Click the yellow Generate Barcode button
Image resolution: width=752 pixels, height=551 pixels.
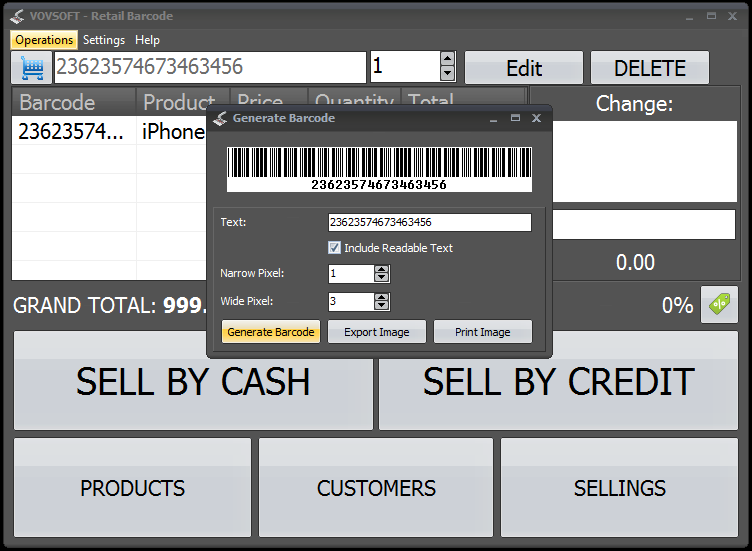click(x=270, y=332)
